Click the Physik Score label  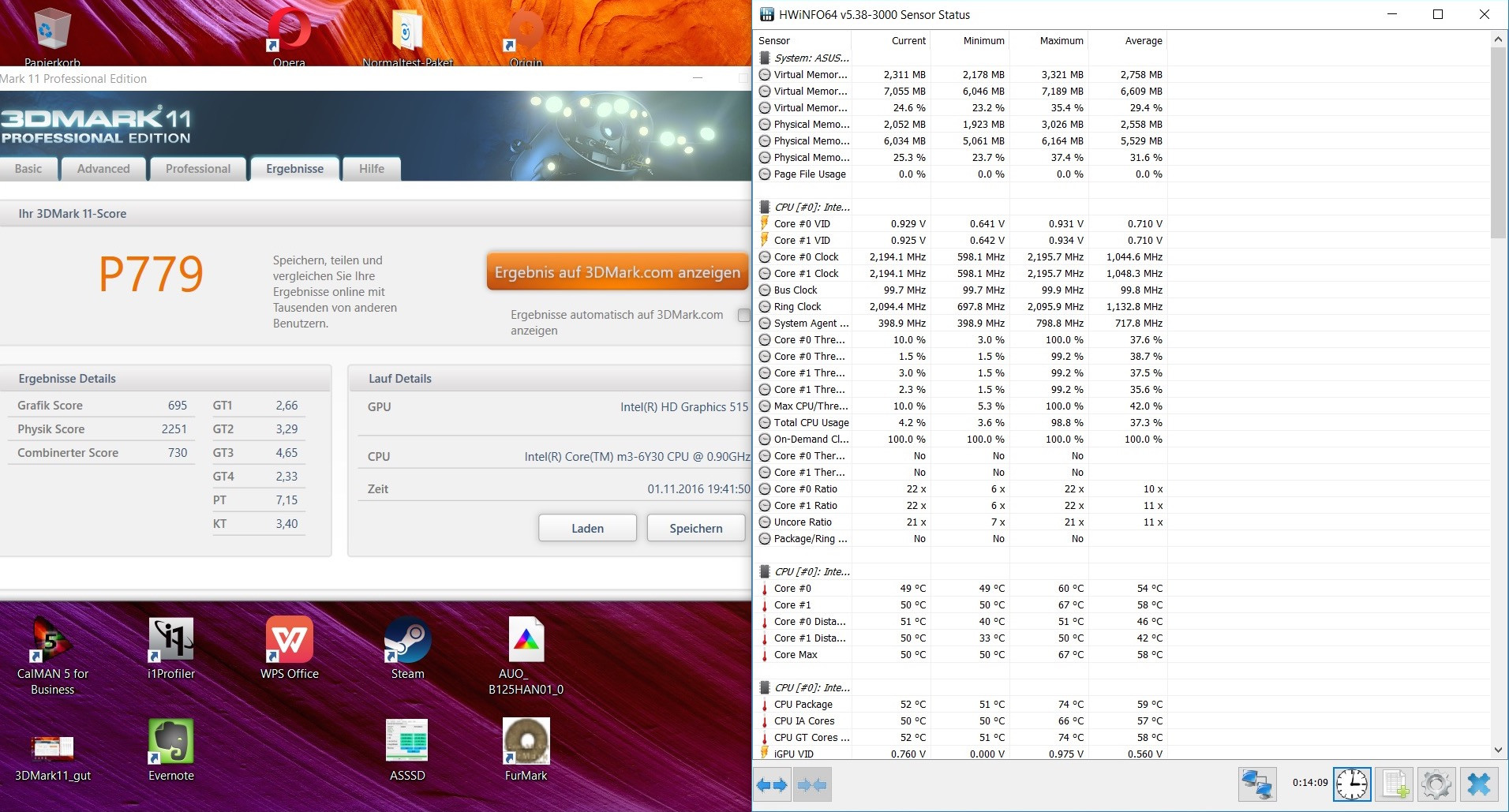coord(51,429)
